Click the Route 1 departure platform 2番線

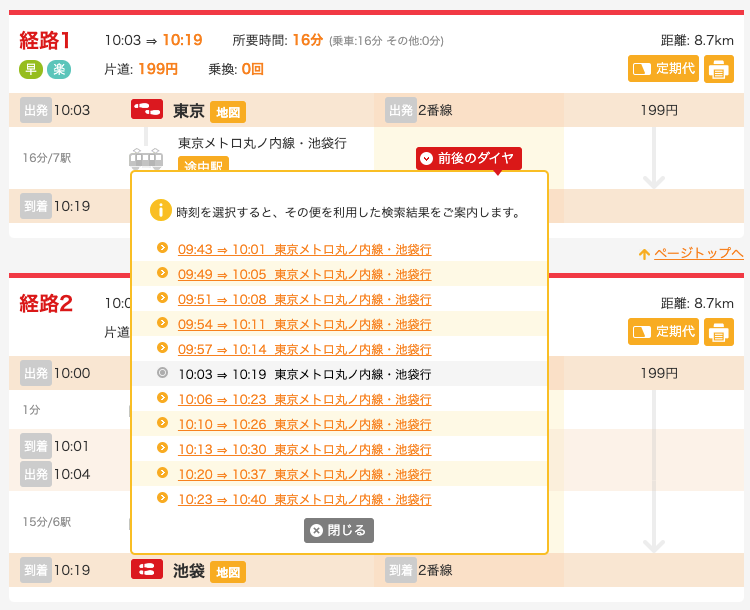click(435, 111)
